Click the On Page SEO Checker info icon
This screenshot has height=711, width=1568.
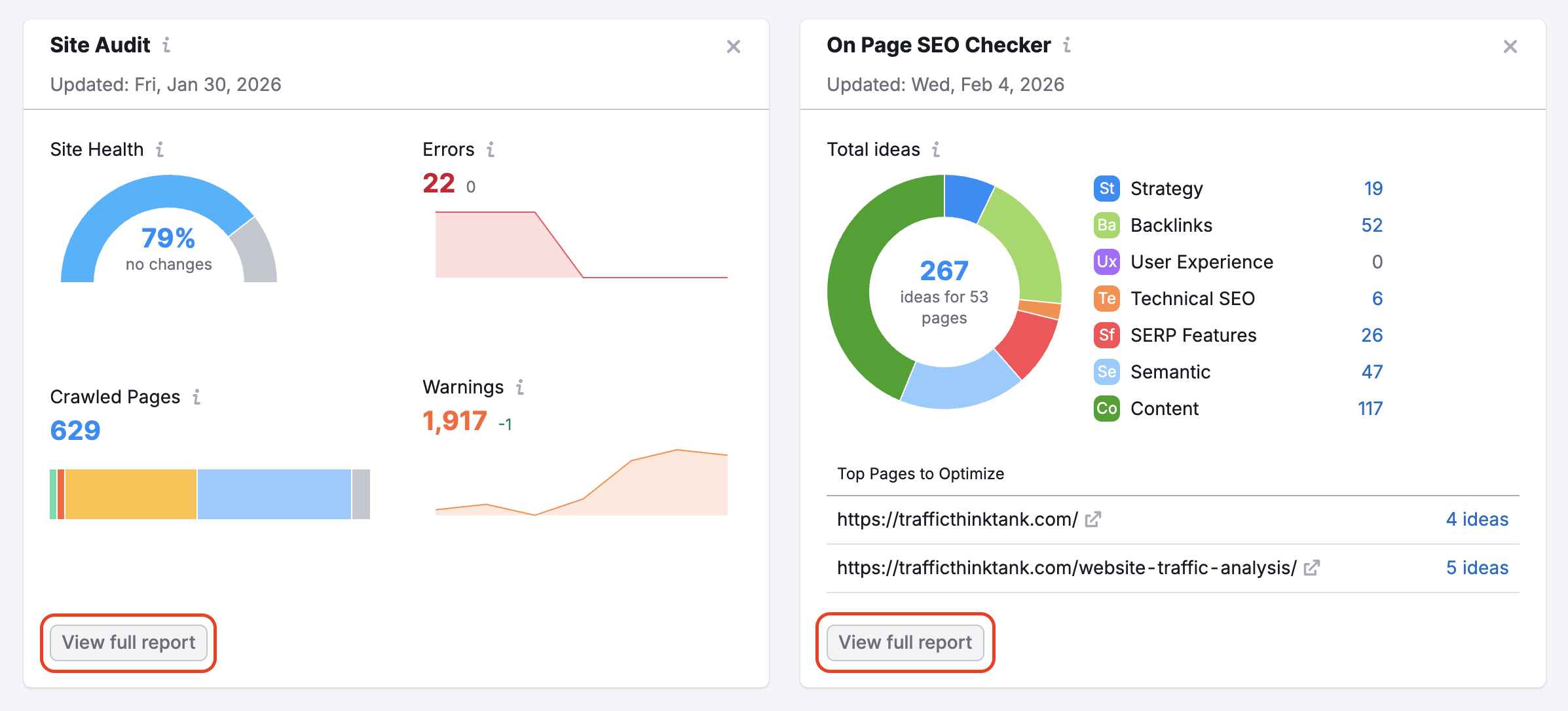(x=1068, y=45)
